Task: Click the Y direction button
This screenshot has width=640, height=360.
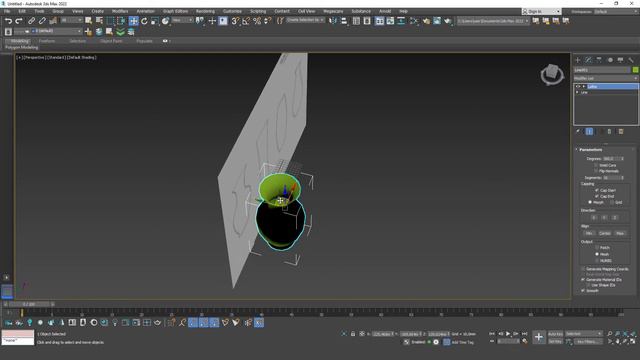Action: tap(604, 218)
